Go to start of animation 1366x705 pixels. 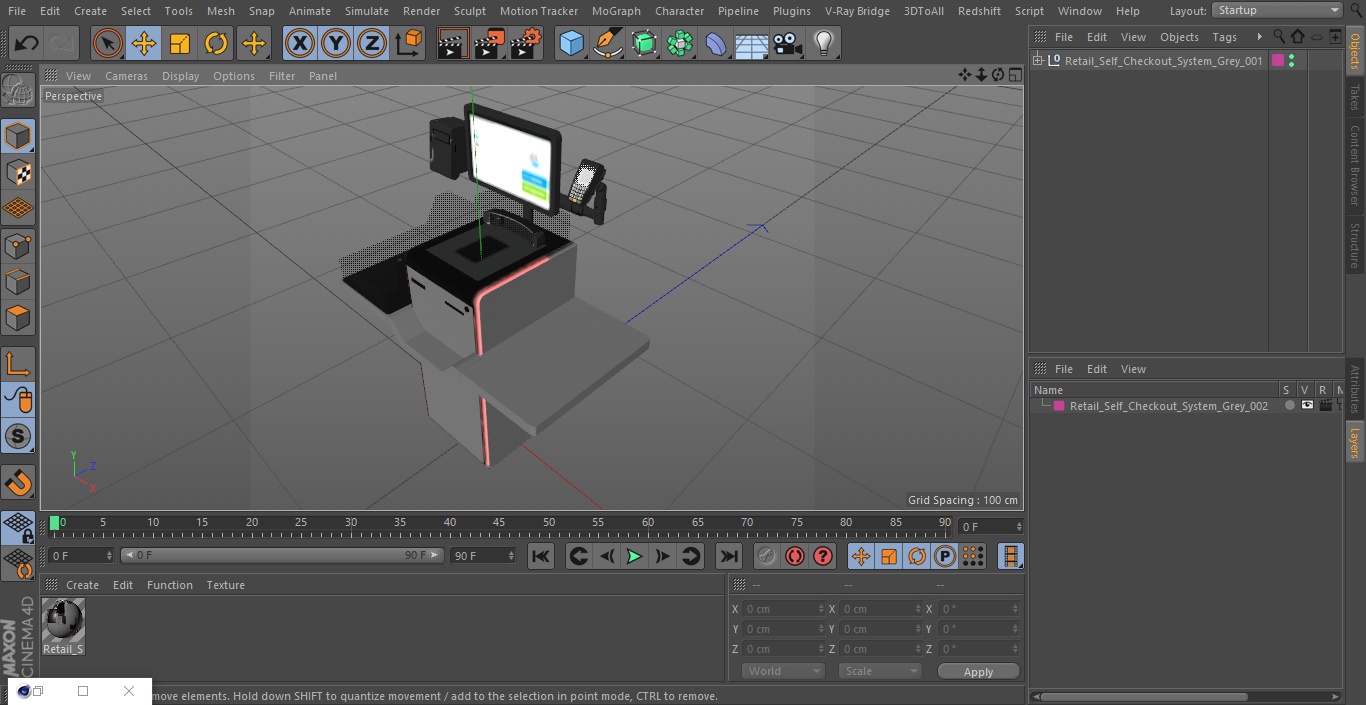pos(541,556)
